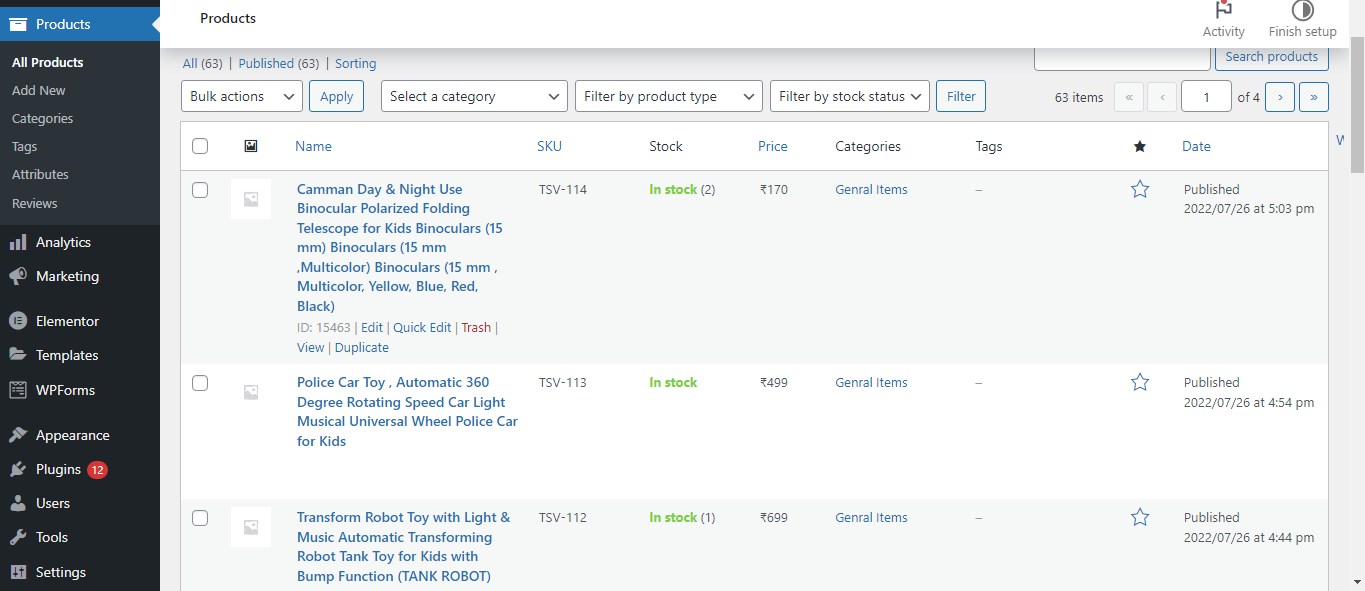Trash the Camman Telescope product
Screen dimensions: 1365x591
click(476, 327)
